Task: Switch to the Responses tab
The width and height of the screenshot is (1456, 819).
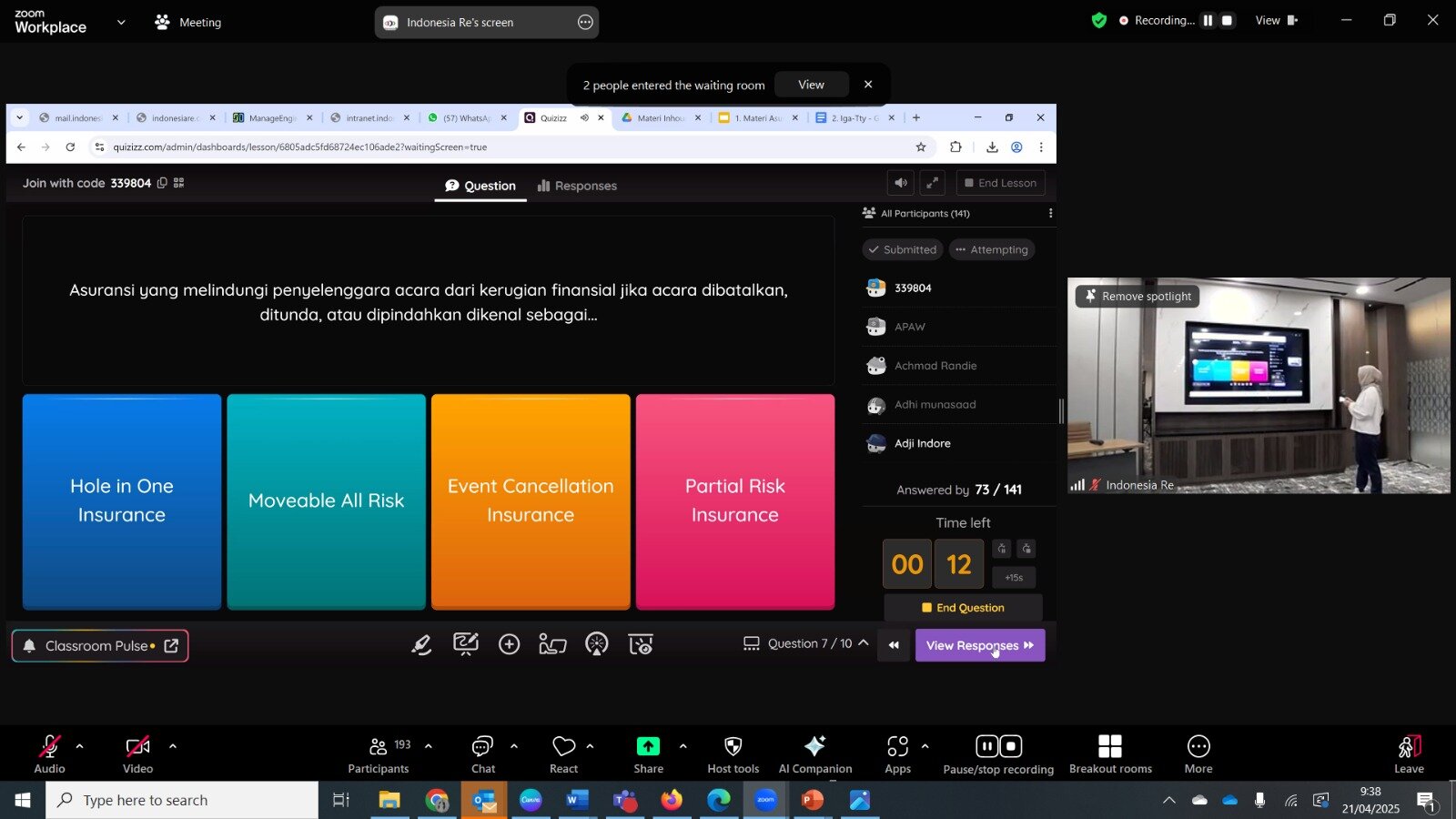Action: point(577,186)
